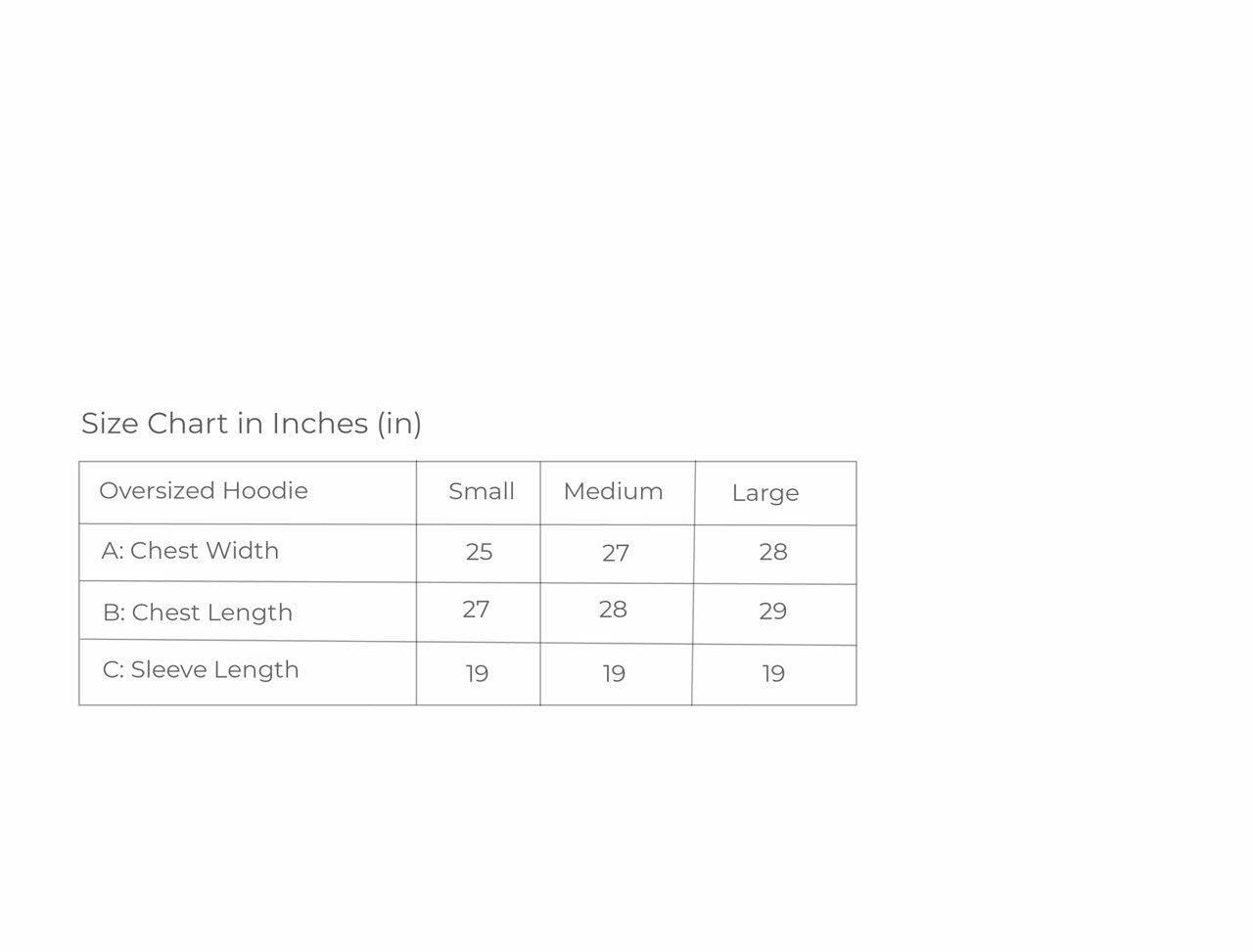Select the Small column header
Screen dimensions: 1253x952
(479, 492)
